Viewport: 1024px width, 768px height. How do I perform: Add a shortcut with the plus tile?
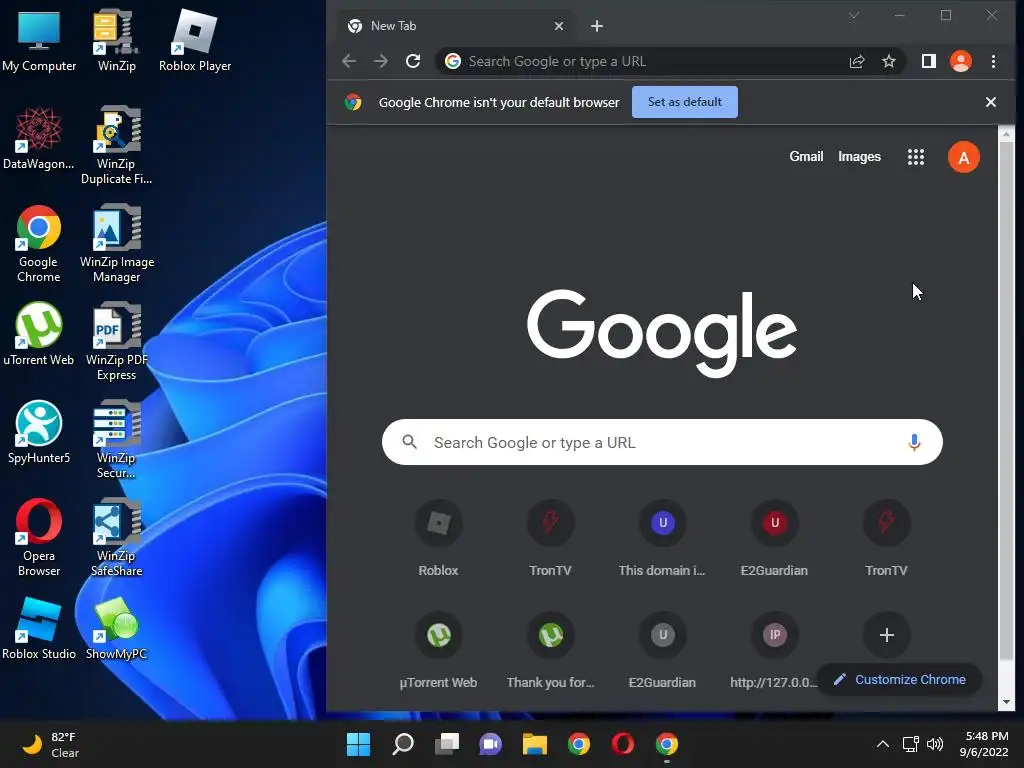(886, 635)
